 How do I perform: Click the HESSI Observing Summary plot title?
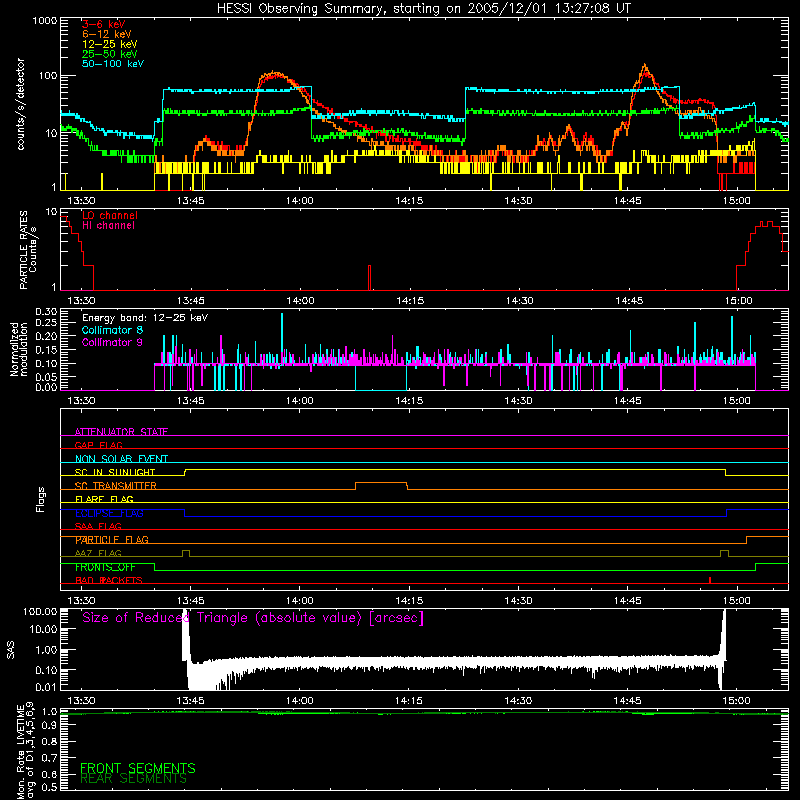pyautogui.click(x=424, y=9)
